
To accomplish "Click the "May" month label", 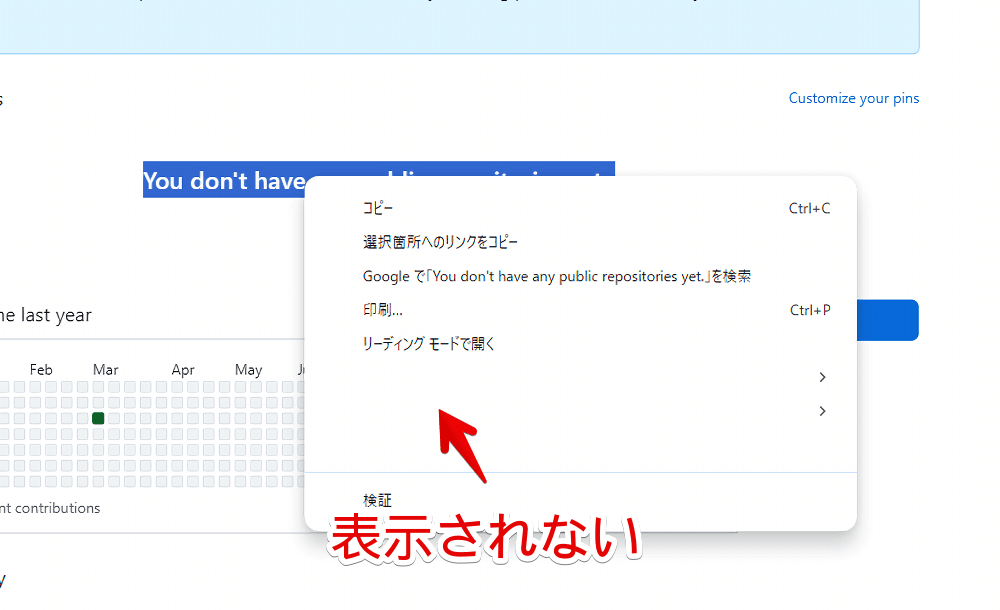I will tap(247, 369).
